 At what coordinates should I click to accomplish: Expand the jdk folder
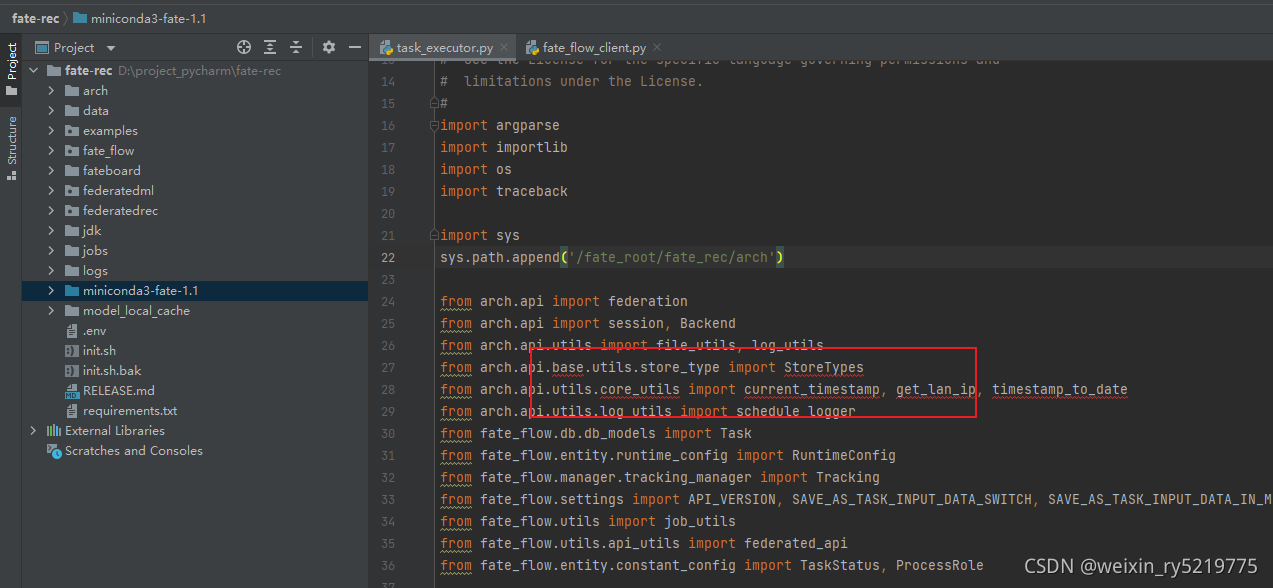[51, 231]
